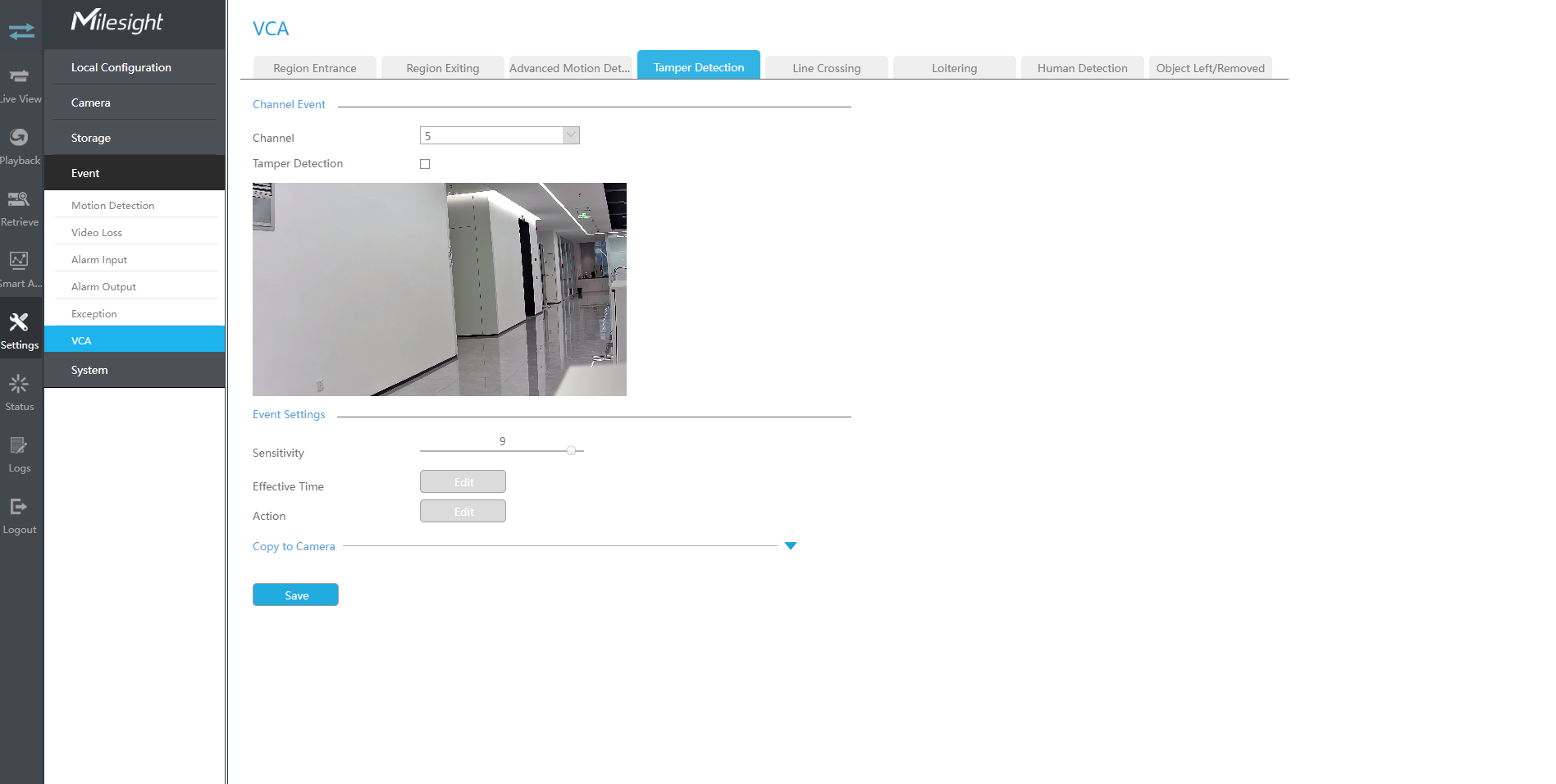Click the Save button
Viewport: 1556px width, 784px height.
click(x=295, y=595)
